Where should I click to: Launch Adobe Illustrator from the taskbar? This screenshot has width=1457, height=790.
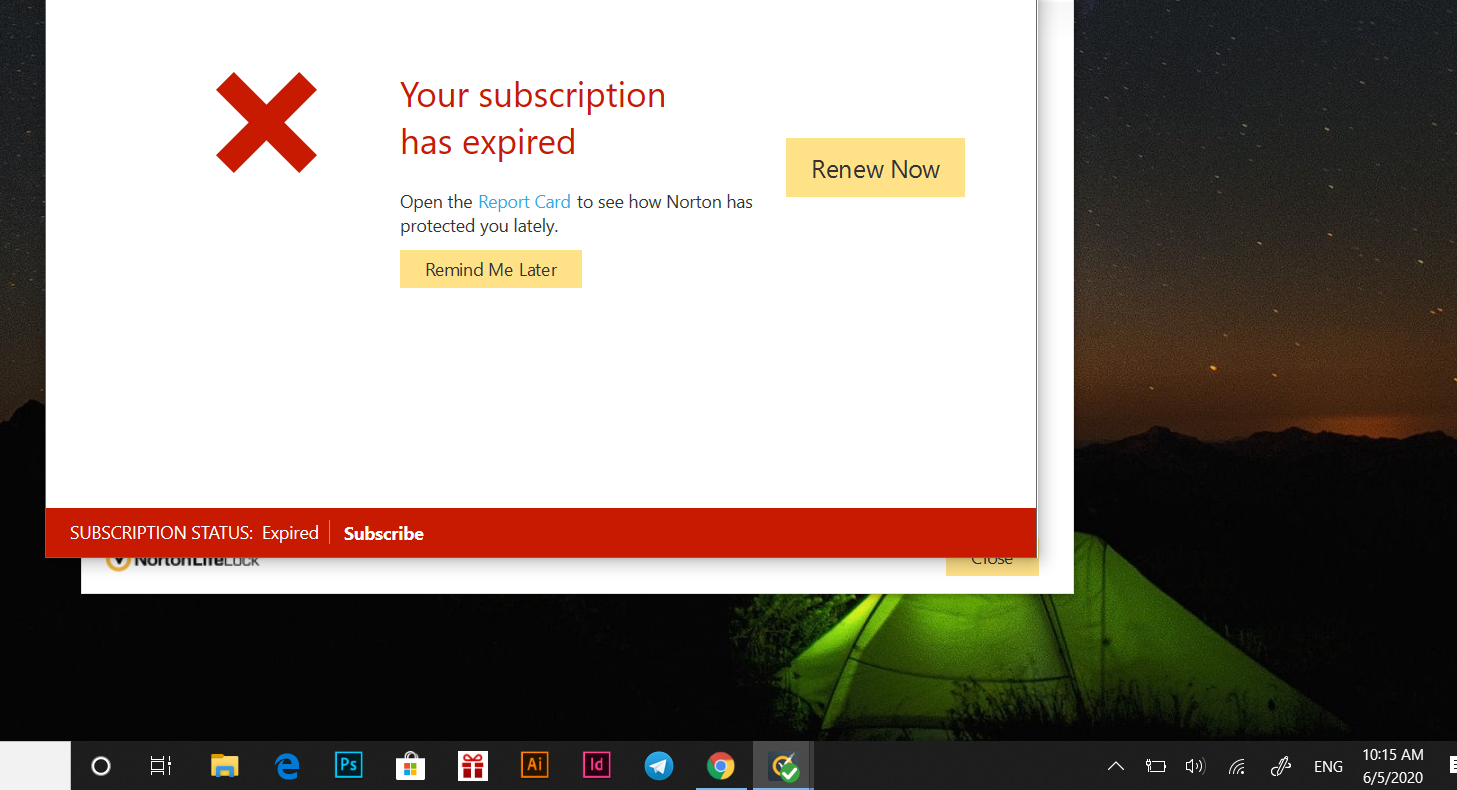point(535,766)
